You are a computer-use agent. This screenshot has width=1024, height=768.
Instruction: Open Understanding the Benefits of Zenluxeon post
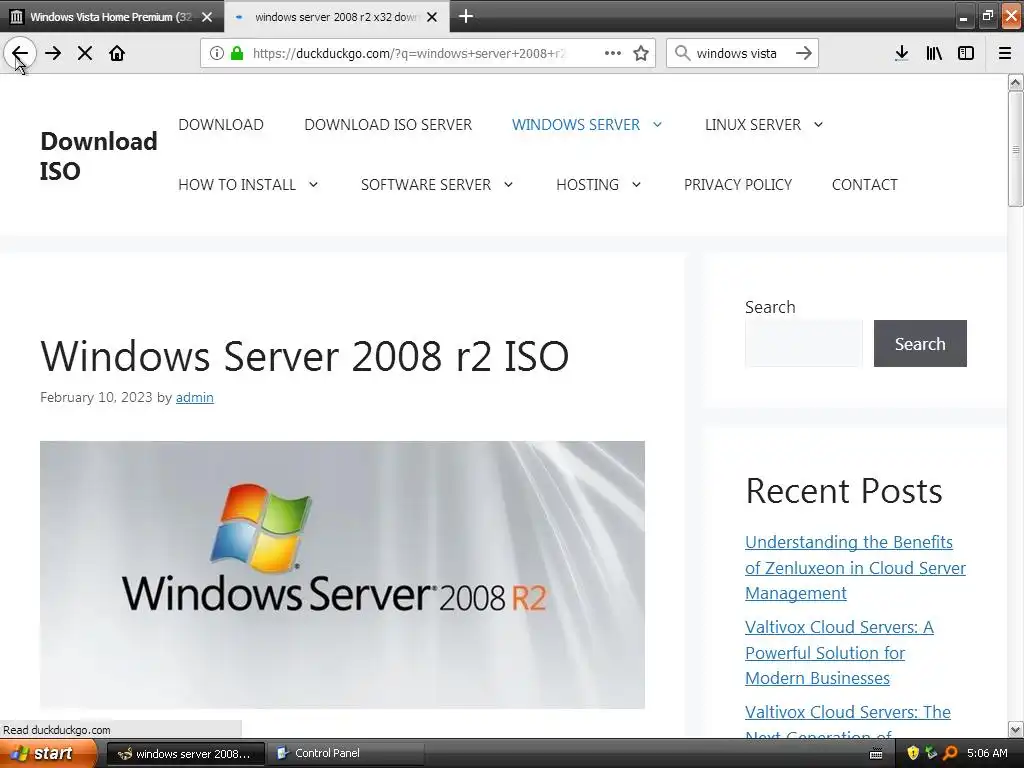point(855,568)
